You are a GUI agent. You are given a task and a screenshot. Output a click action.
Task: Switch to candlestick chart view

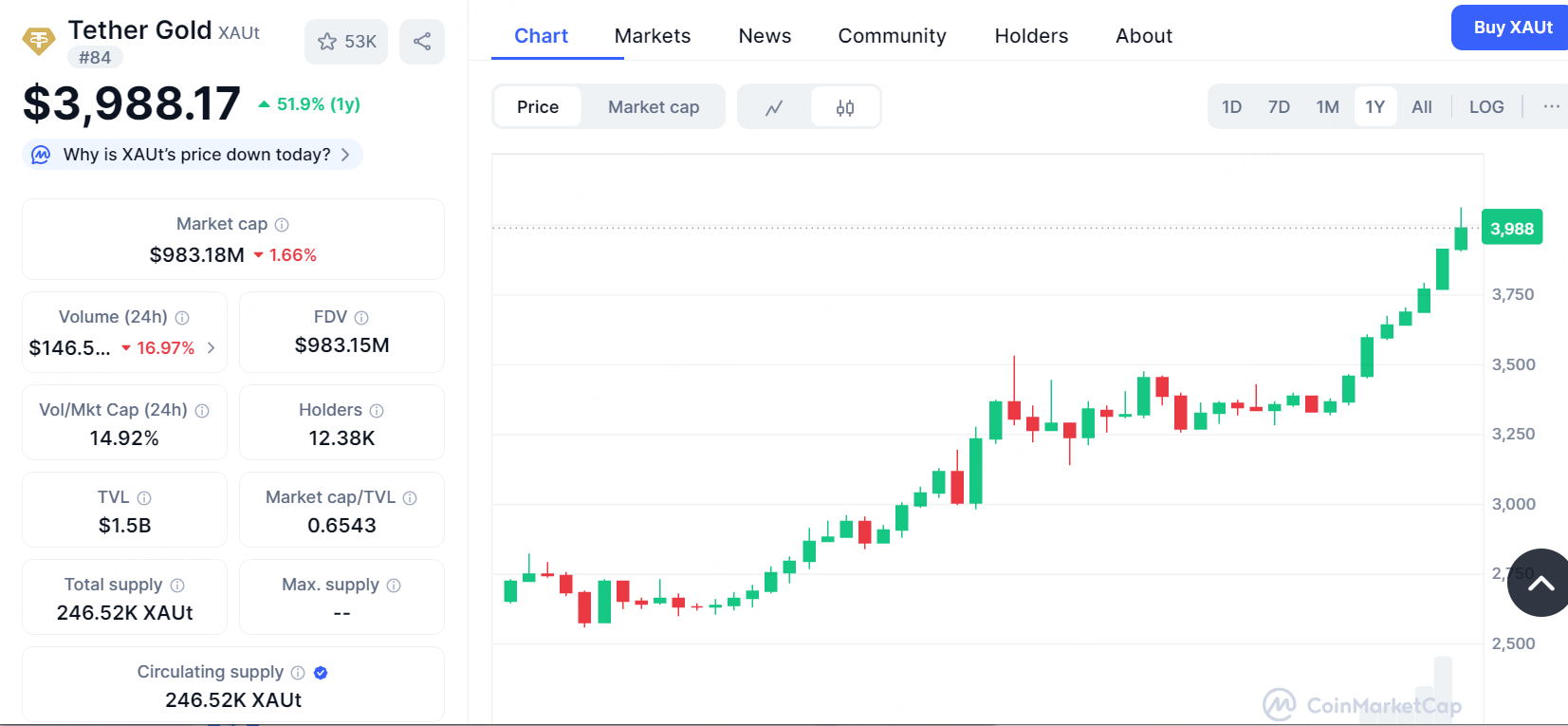pyautogui.click(x=845, y=107)
